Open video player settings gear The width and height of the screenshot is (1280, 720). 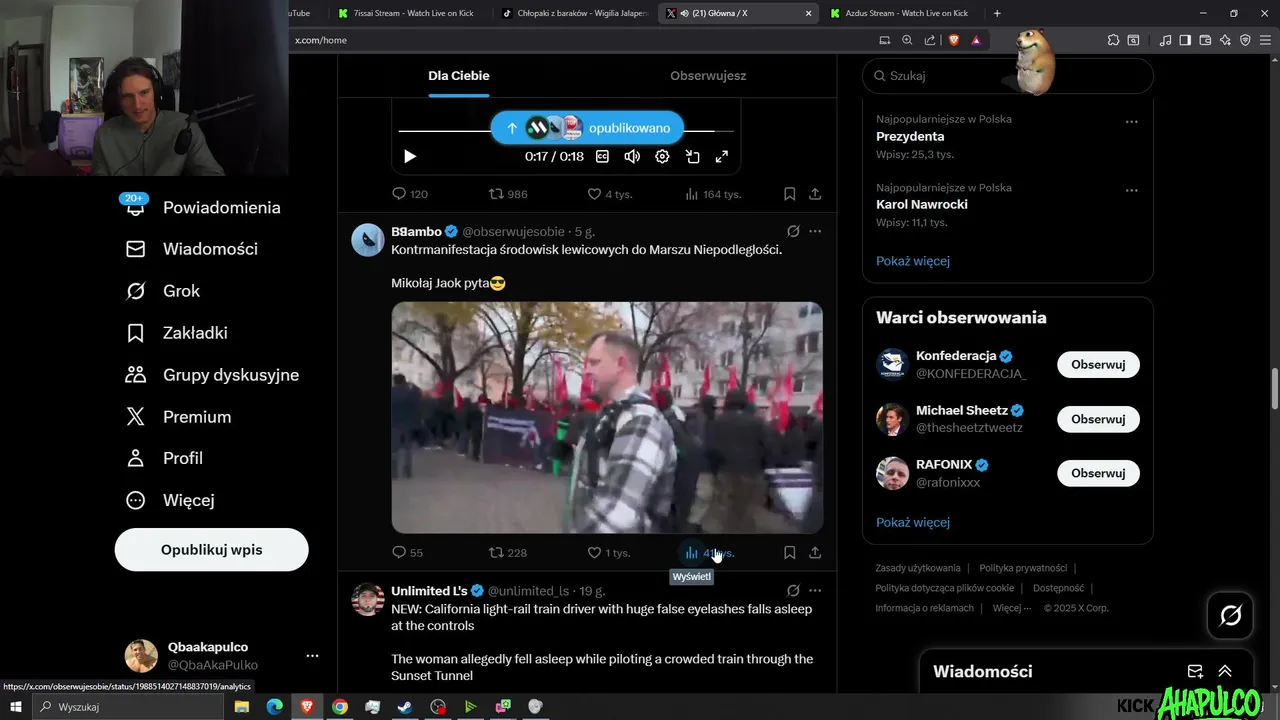(x=662, y=156)
